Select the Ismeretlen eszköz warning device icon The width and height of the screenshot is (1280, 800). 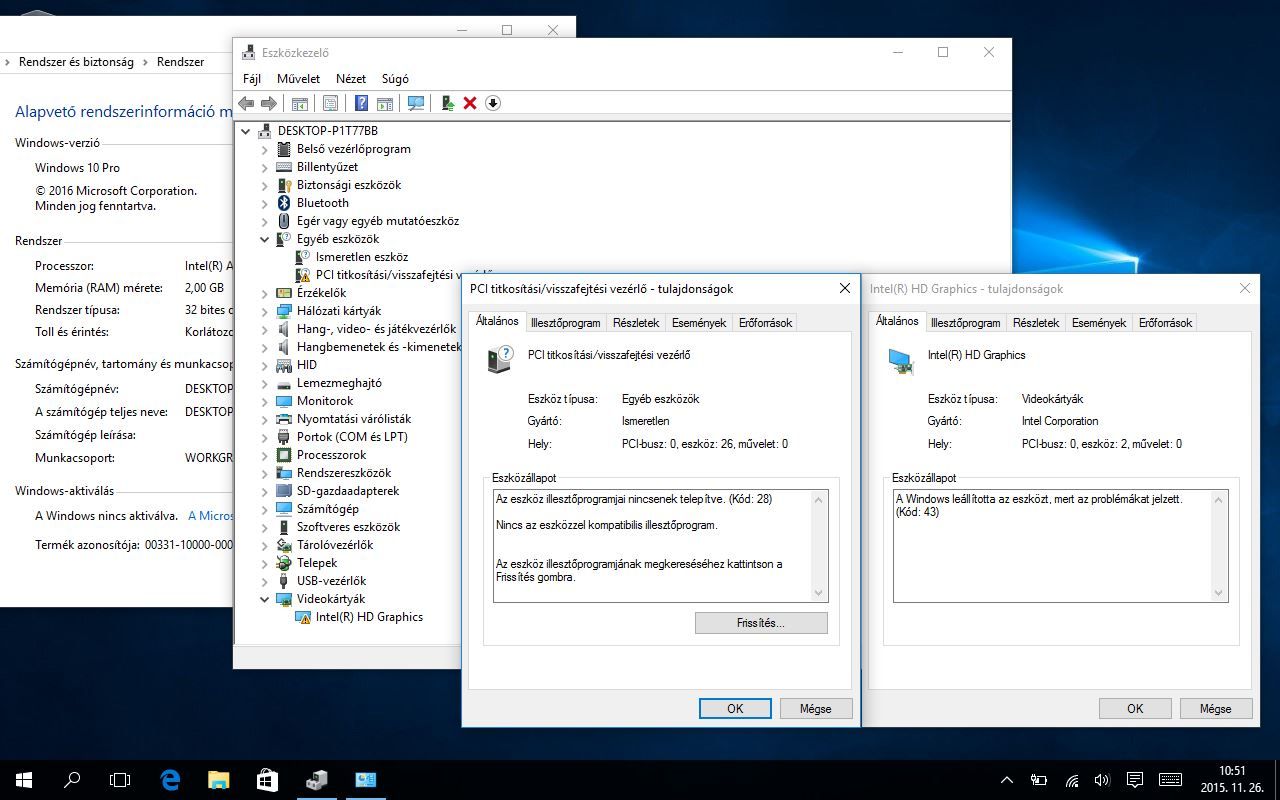pos(303,257)
